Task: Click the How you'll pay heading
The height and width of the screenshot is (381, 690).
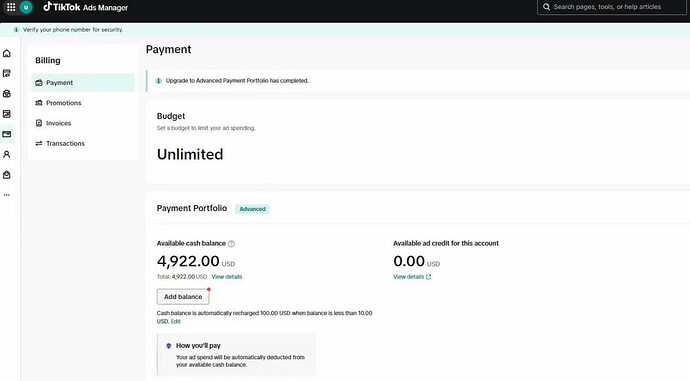Action: pos(198,346)
